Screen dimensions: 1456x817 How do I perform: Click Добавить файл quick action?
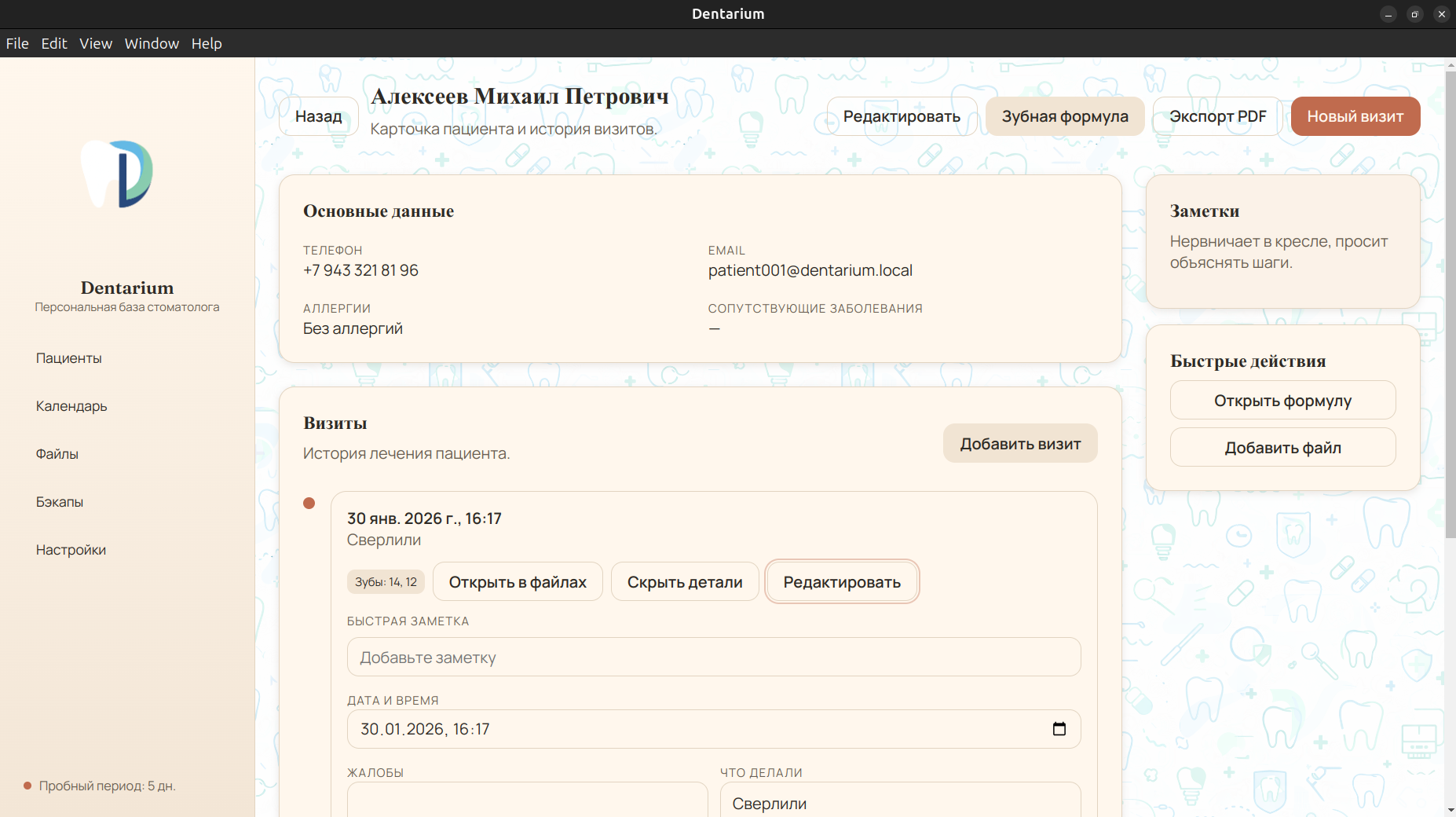[x=1282, y=447]
